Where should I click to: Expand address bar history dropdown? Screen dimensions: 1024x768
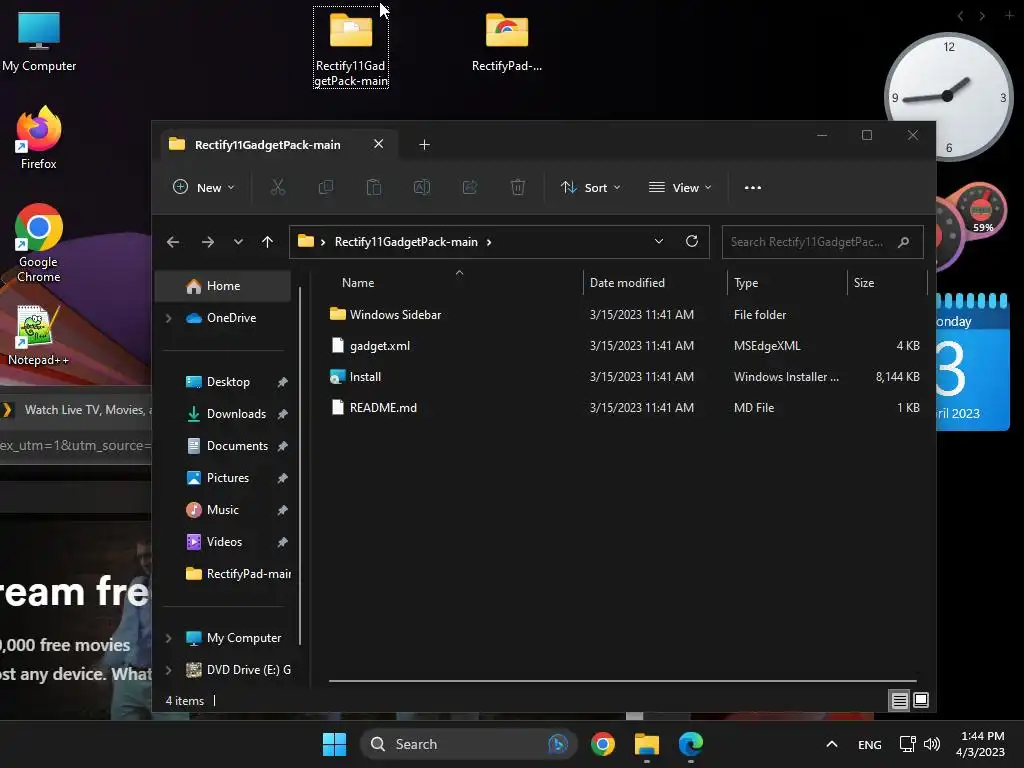(x=659, y=242)
